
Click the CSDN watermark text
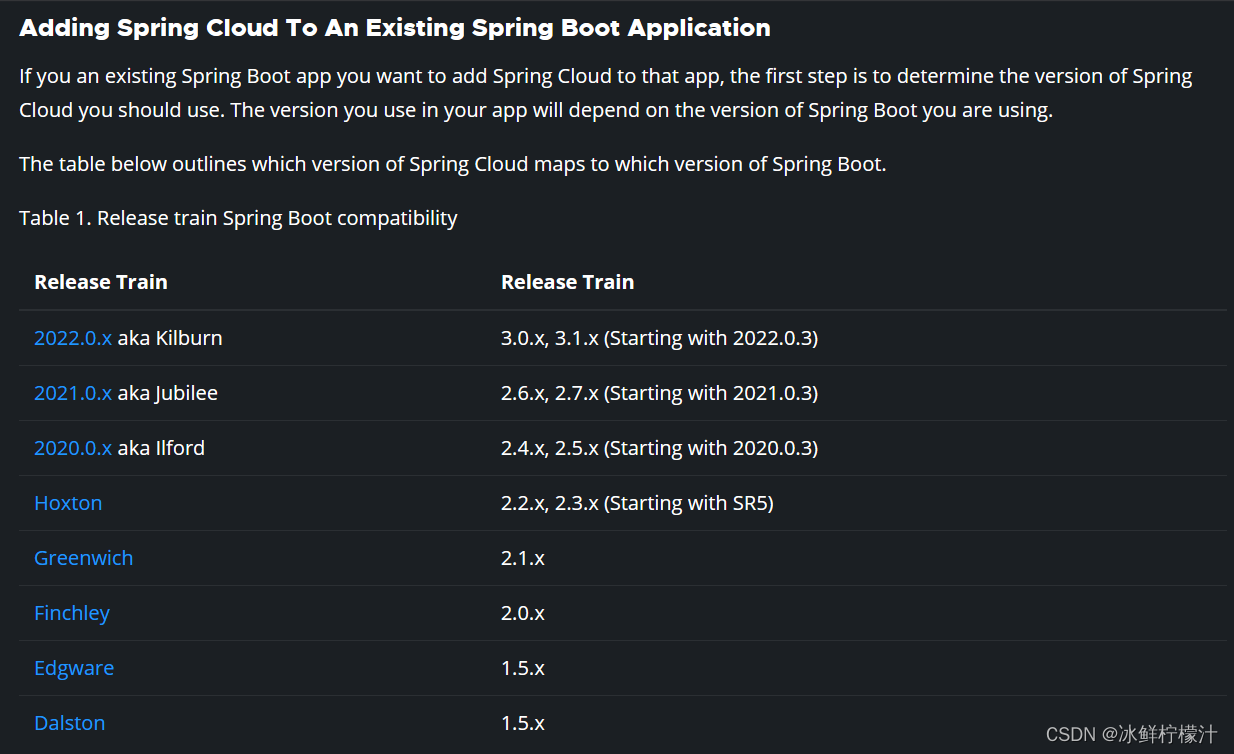[x=1131, y=735]
